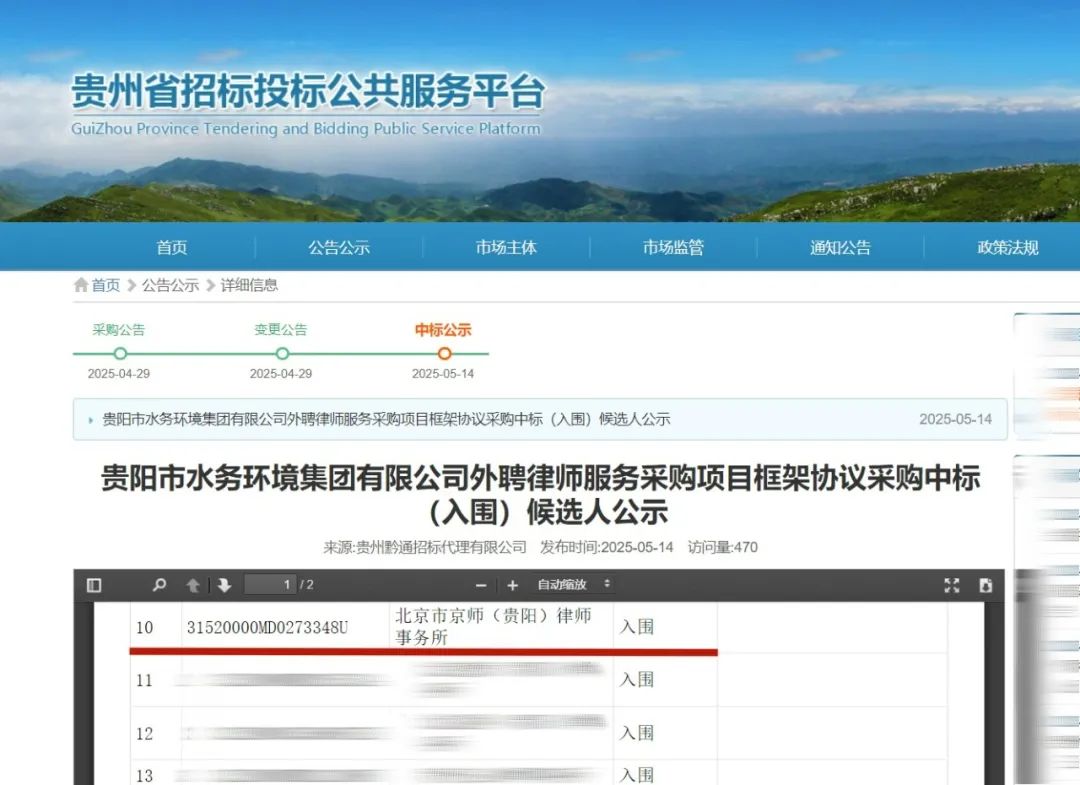Zoom out the PDF with minus button
Viewport: 1080px width, 785px height.
pos(481,586)
